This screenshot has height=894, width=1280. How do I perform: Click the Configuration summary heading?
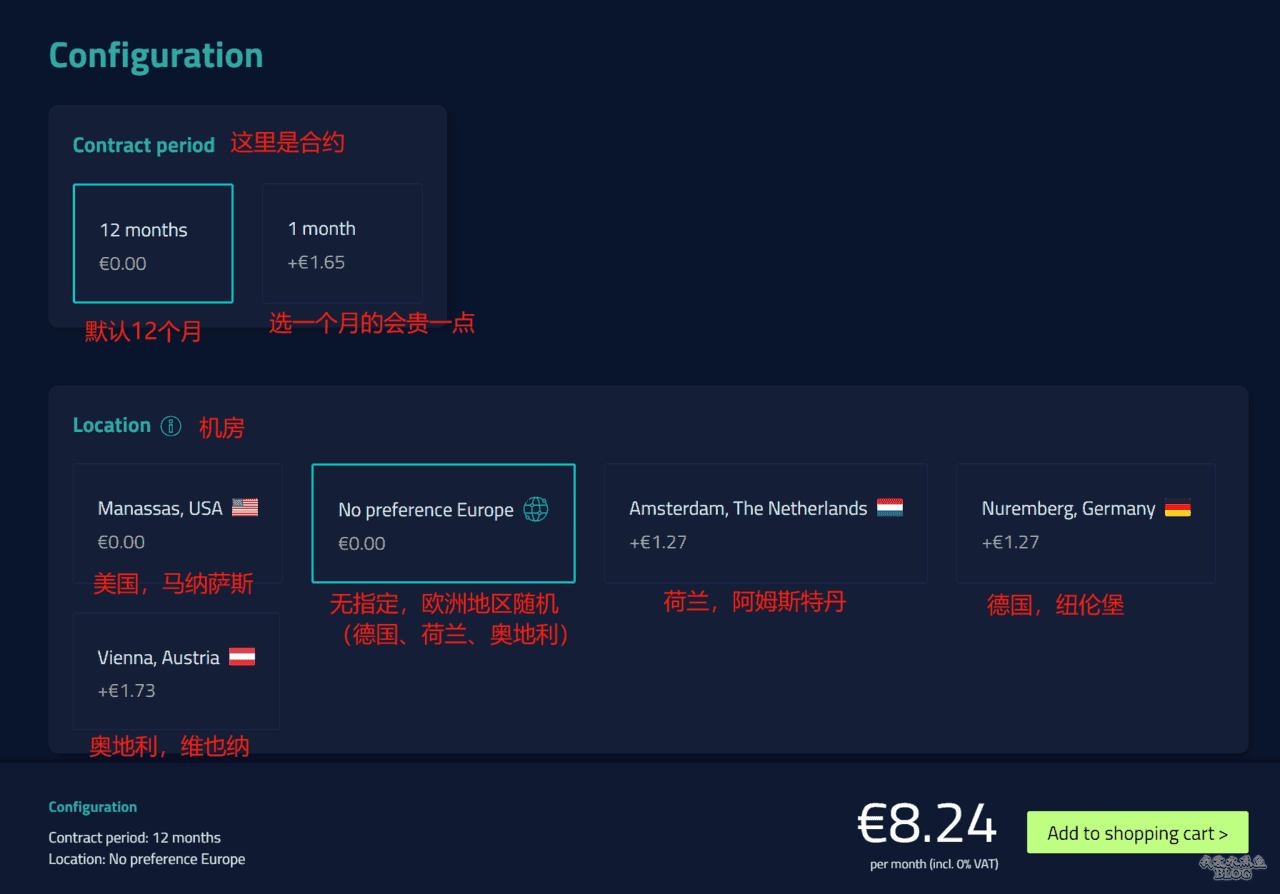click(x=93, y=807)
